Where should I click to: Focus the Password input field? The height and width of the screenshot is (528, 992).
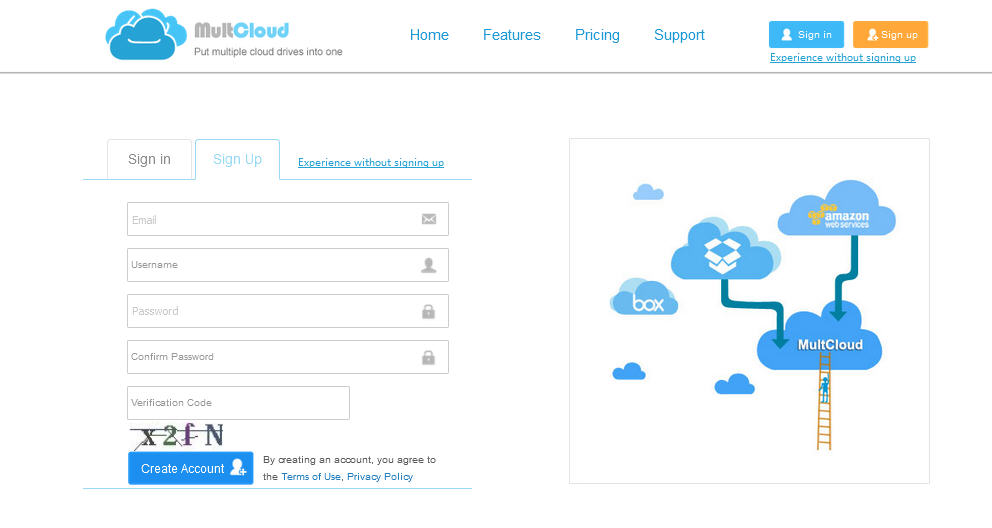point(288,311)
